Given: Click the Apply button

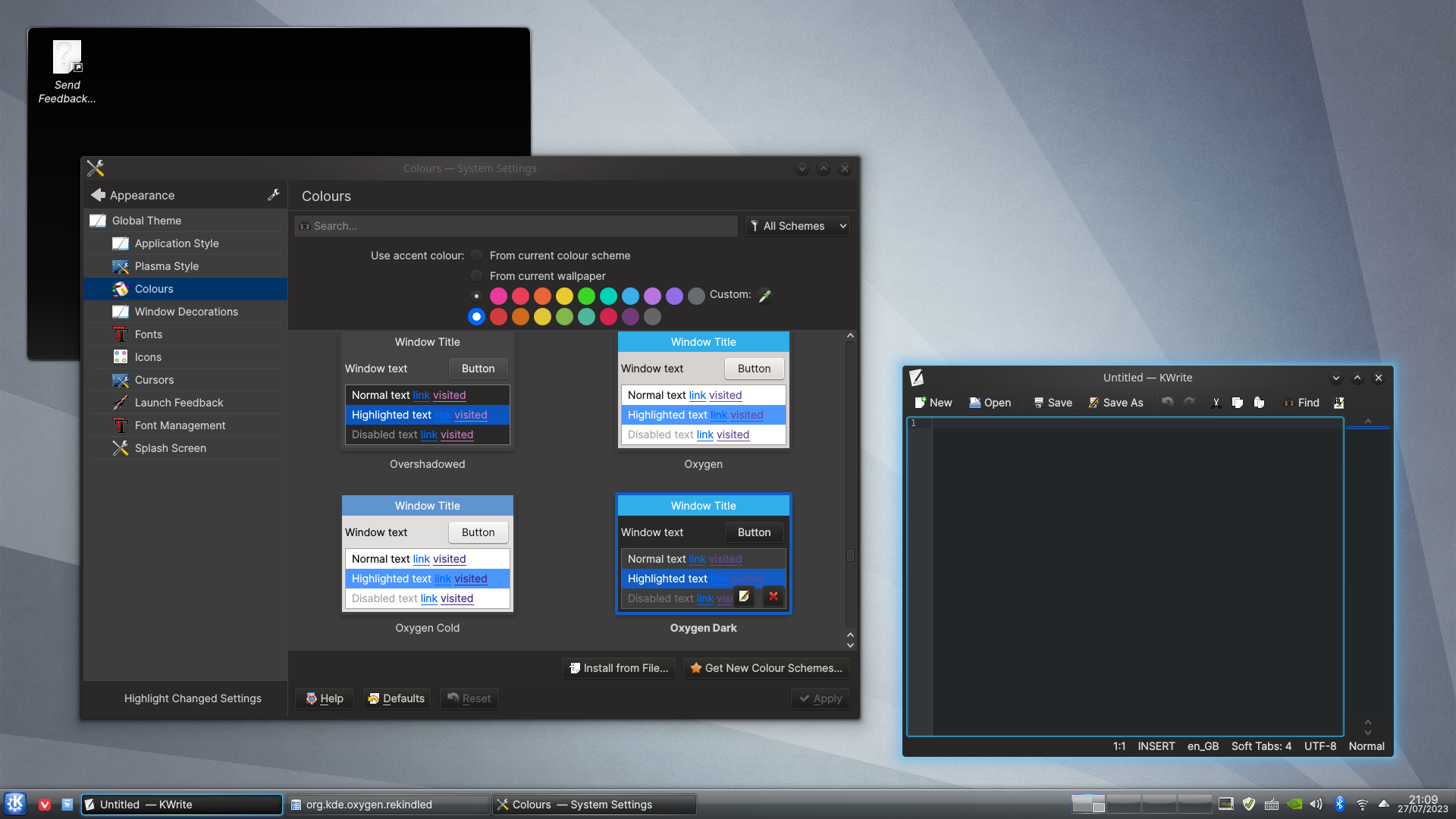Looking at the screenshot, I should click(x=821, y=698).
